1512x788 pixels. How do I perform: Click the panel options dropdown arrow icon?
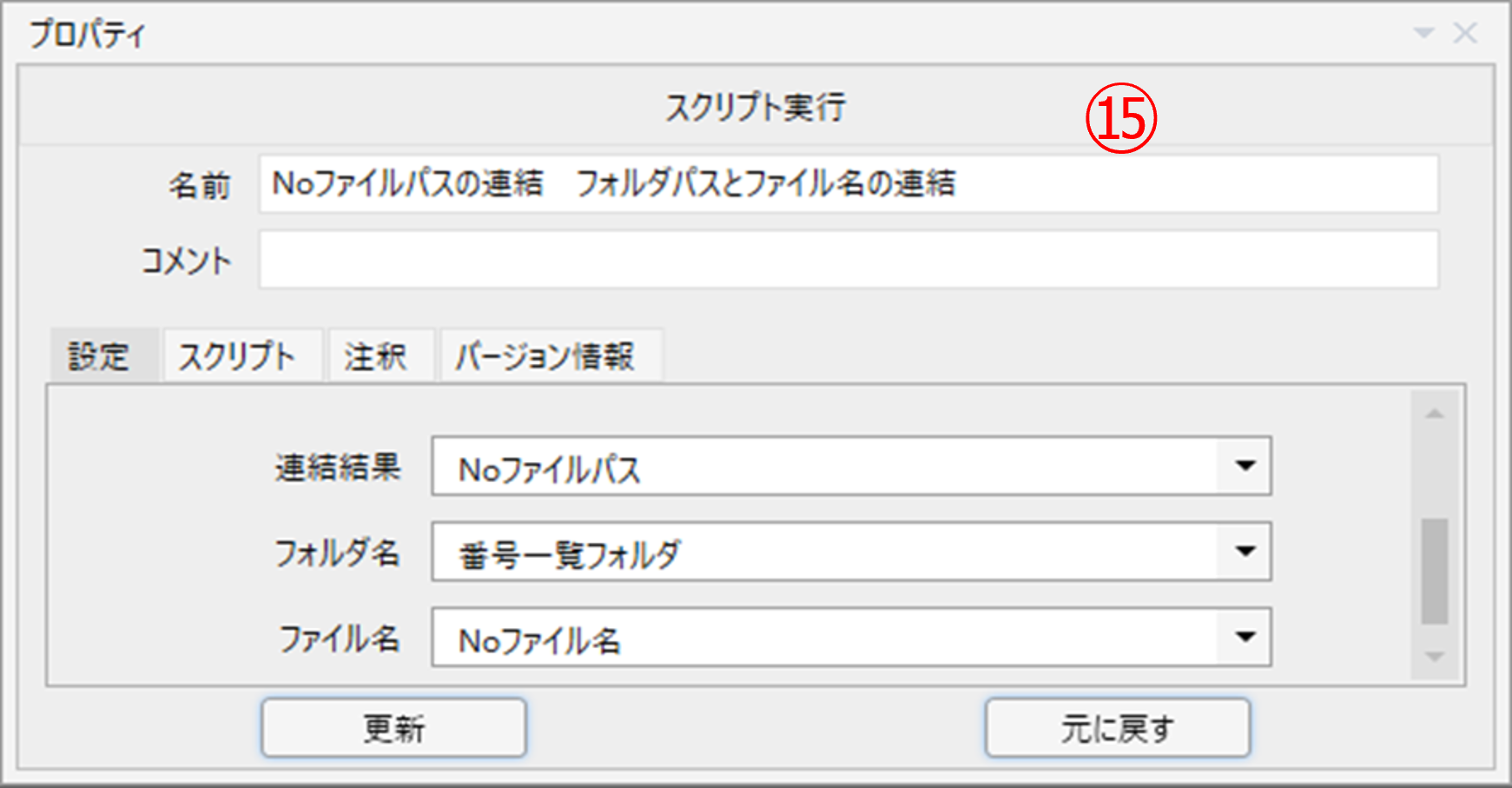1423,34
